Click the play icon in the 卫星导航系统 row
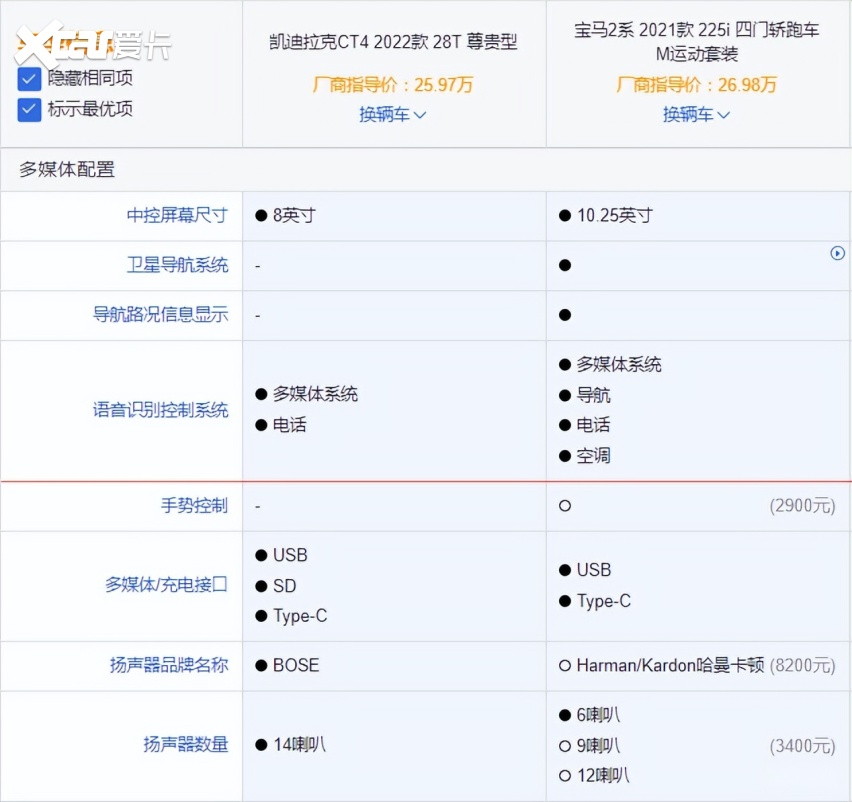This screenshot has height=802, width=852. click(x=838, y=253)
